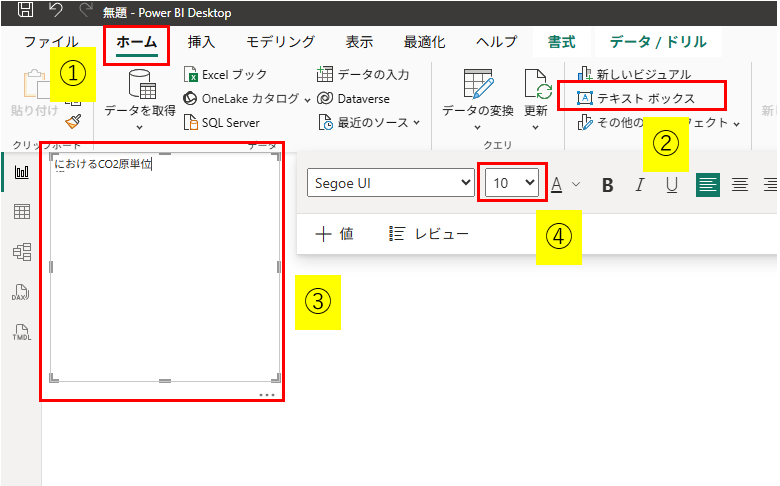Open the 表示 ribbon tab

(359, 42)
